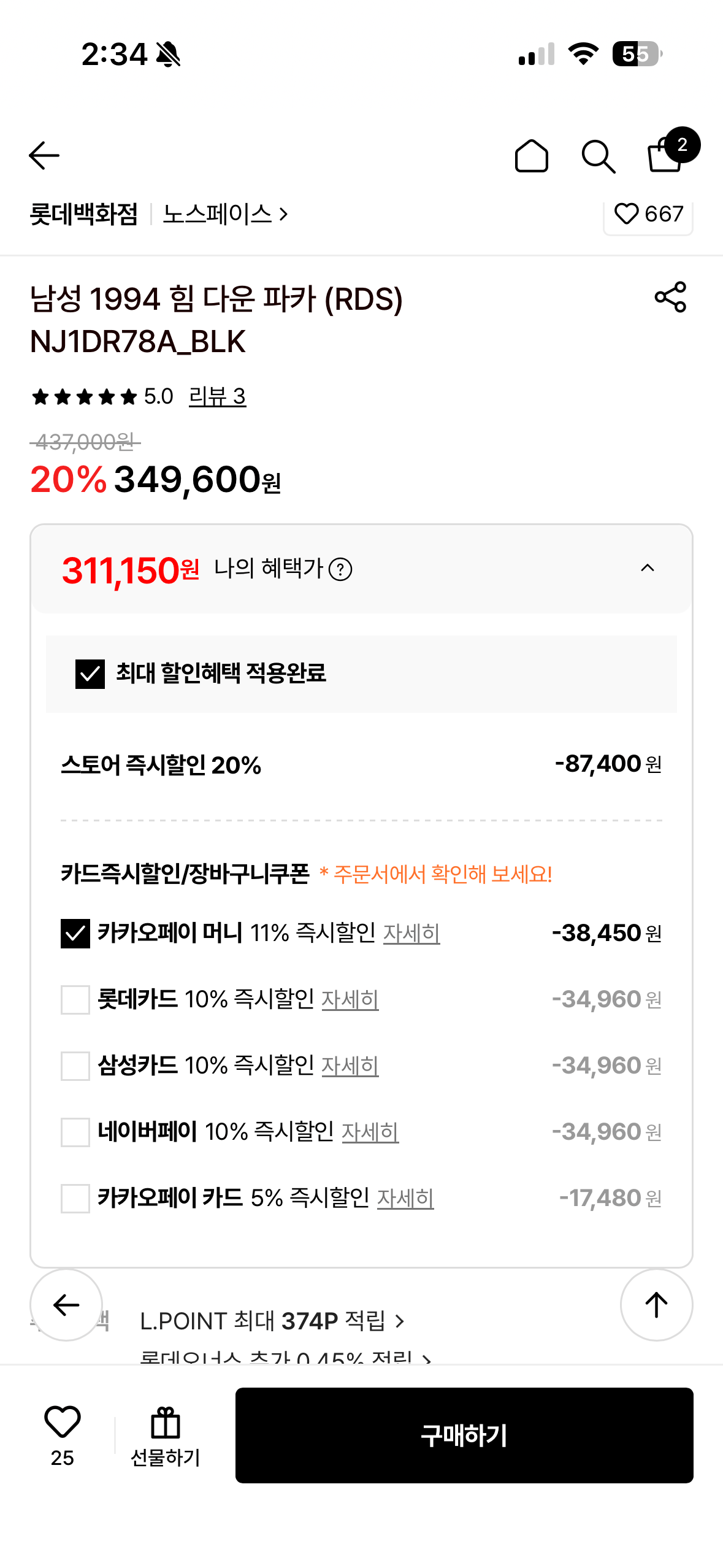Tap the scroll-to-top arrow button
The width and height of the screenshot is (723, 1568).
pyautogui.click(x=656, y=1304)
